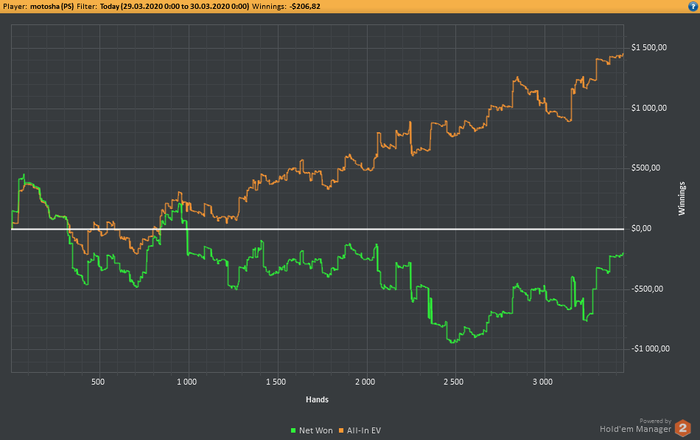This screenshot has width=700, height=440.
Task: Click the 2 500 hands axis label
Action: [x=454, y=382]
